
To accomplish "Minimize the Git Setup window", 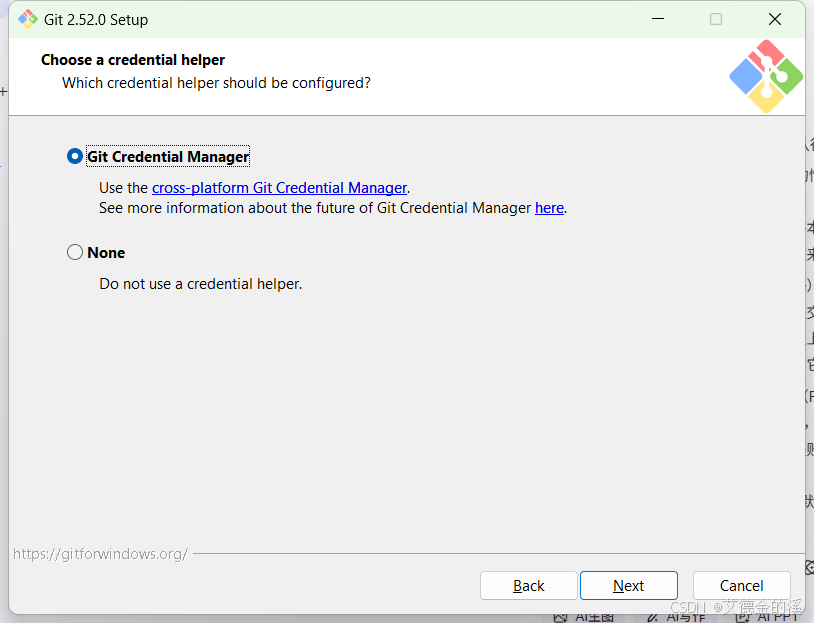I will pos(658,19).
